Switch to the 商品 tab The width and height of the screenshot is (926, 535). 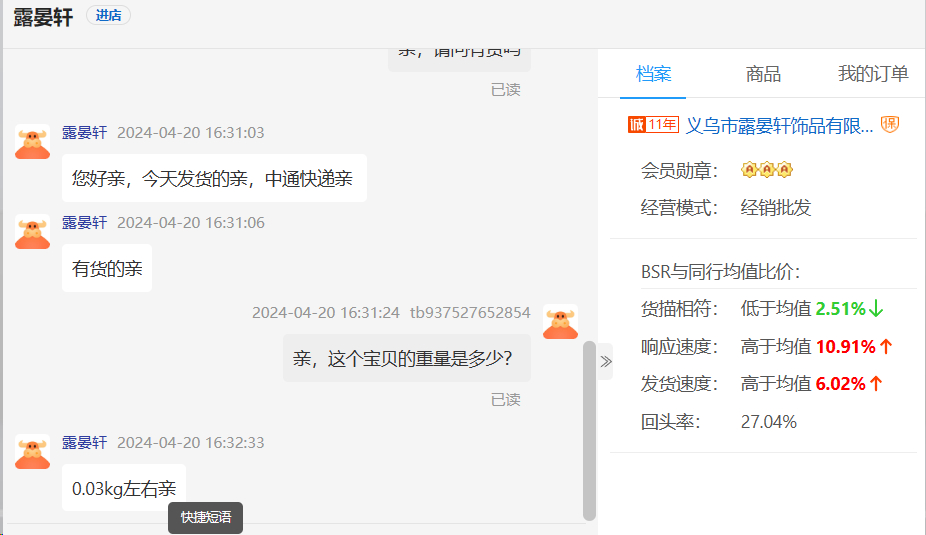click(763, 74)
